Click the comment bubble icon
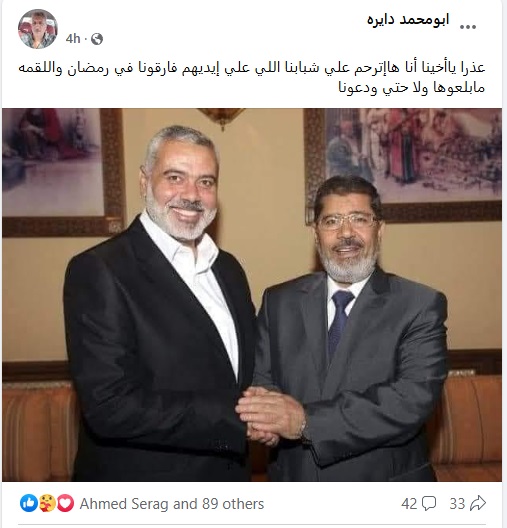Viewport: 507px width, 528px height. (x=429, y=504)
